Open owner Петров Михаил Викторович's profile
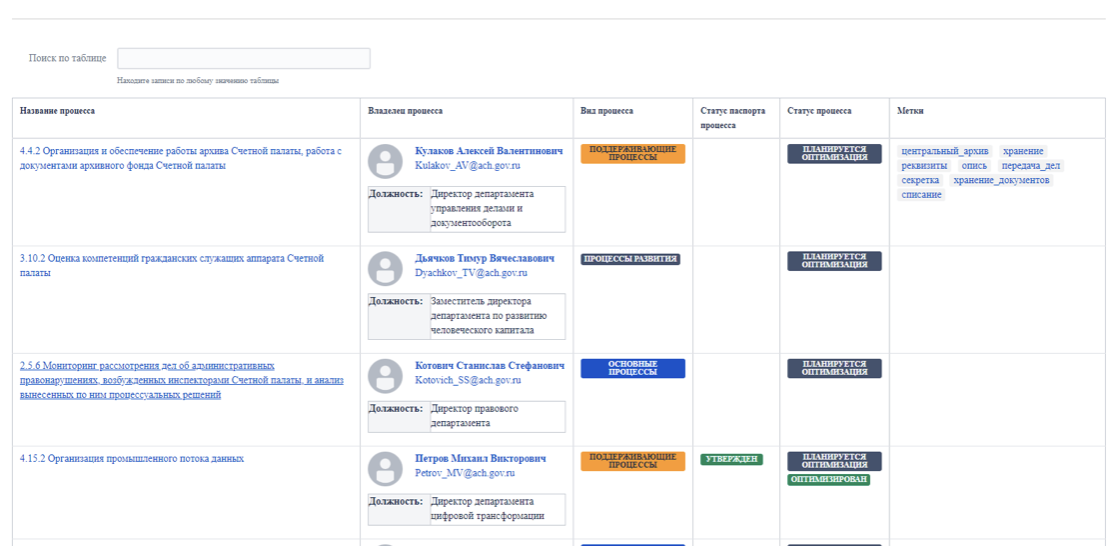1116x554 pixels. pyautogui.click(x=480, y=458)
